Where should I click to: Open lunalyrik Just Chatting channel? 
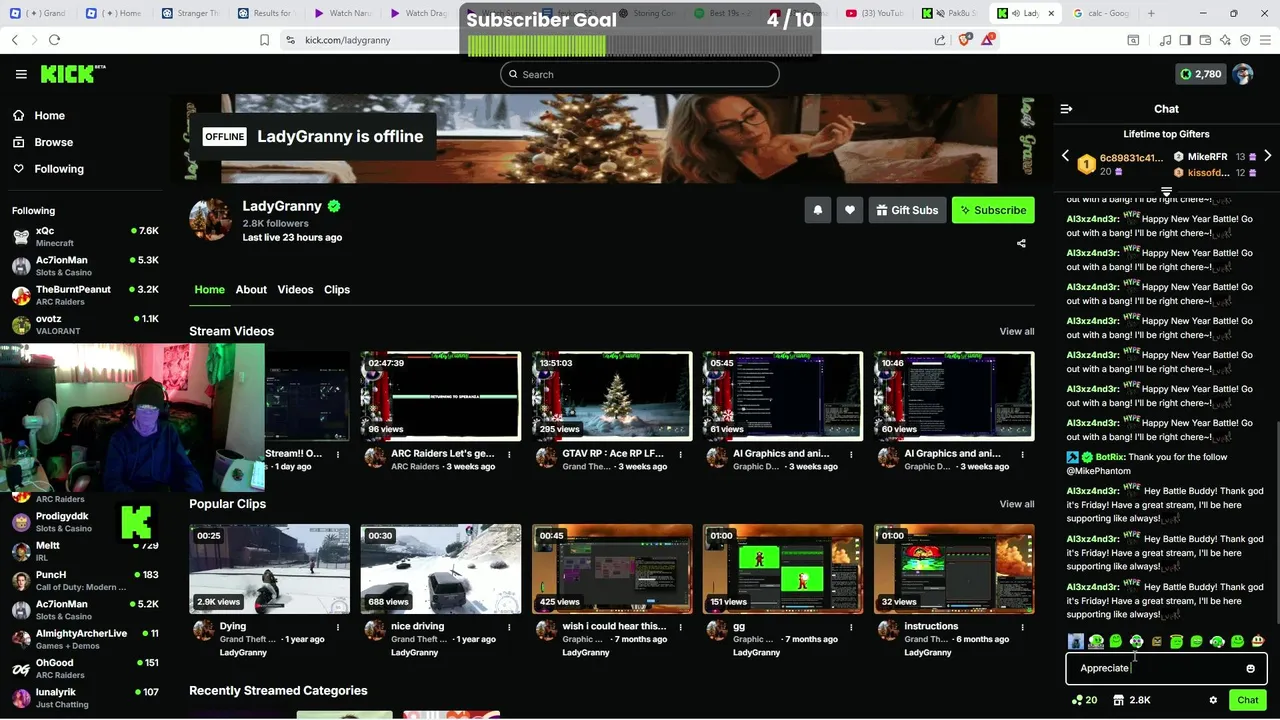(x=85, y=697)
